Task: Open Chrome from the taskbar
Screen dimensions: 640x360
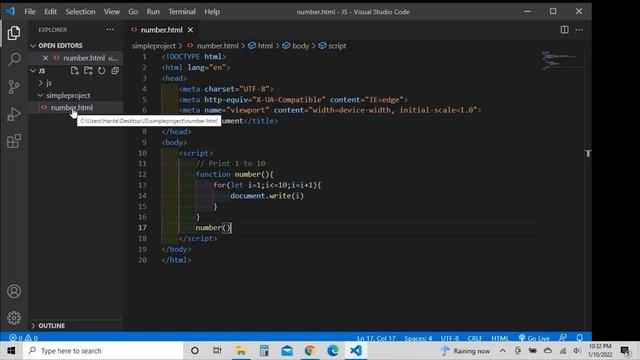Action: click(310, 351)
